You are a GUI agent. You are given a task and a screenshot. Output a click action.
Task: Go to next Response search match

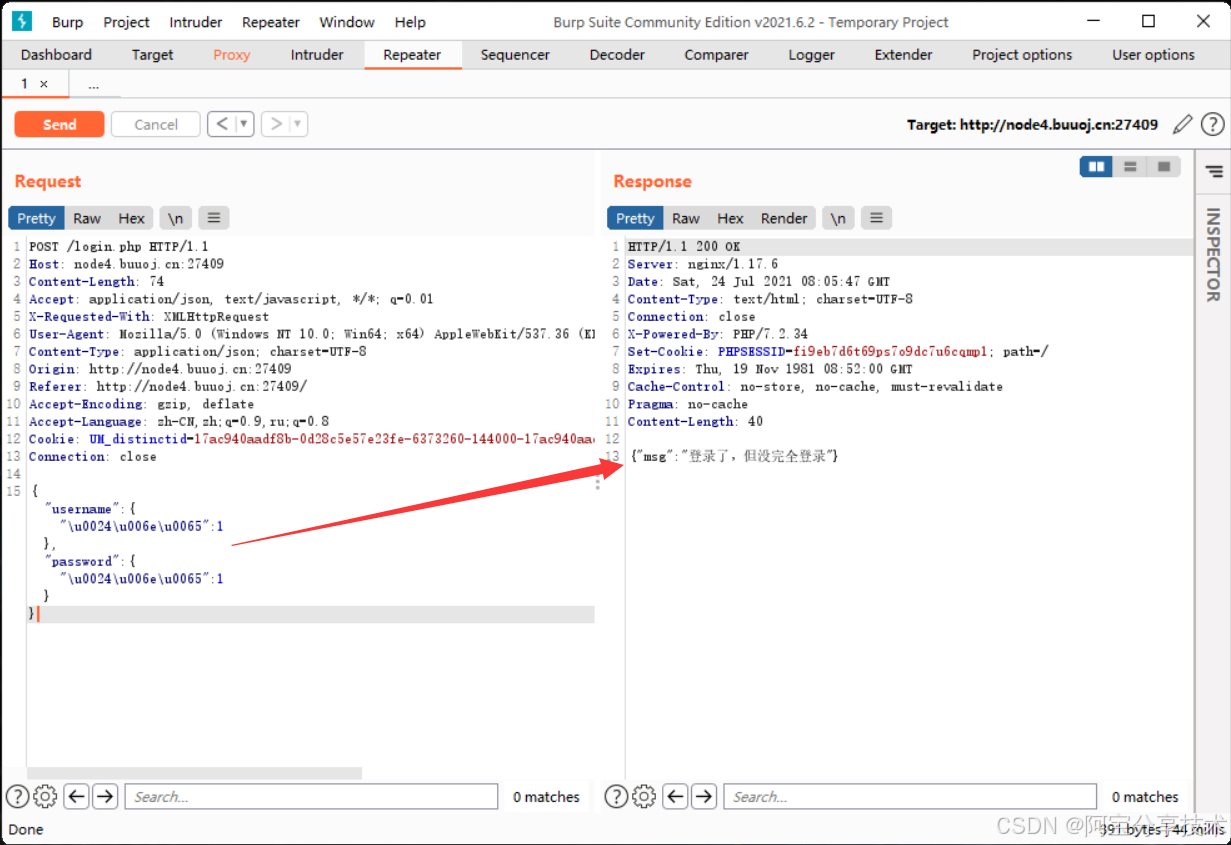pos(704,797)
